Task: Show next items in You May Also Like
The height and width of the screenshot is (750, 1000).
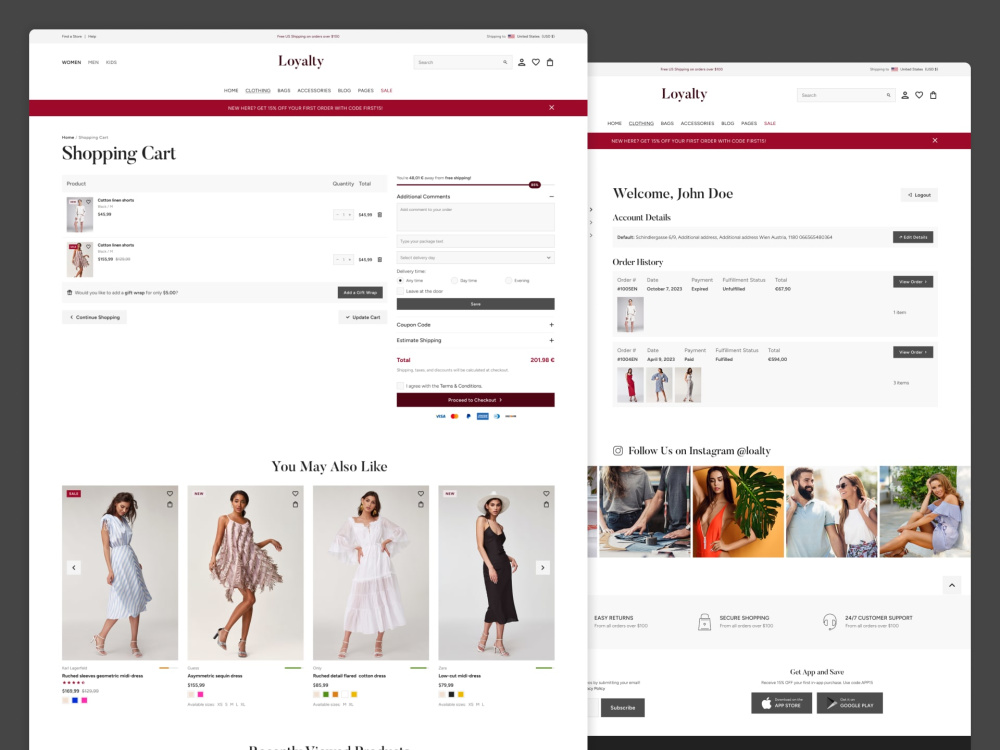Action: coord(543,567)
